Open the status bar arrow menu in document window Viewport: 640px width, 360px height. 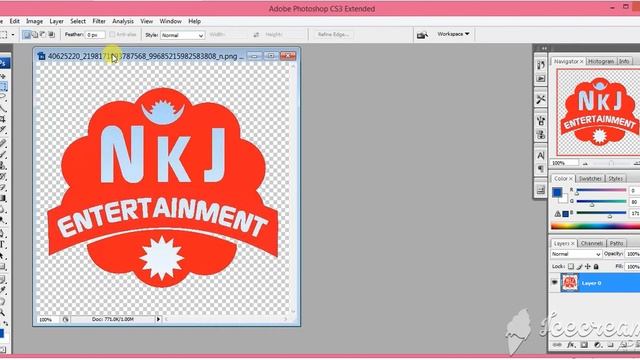click(158, 319)
